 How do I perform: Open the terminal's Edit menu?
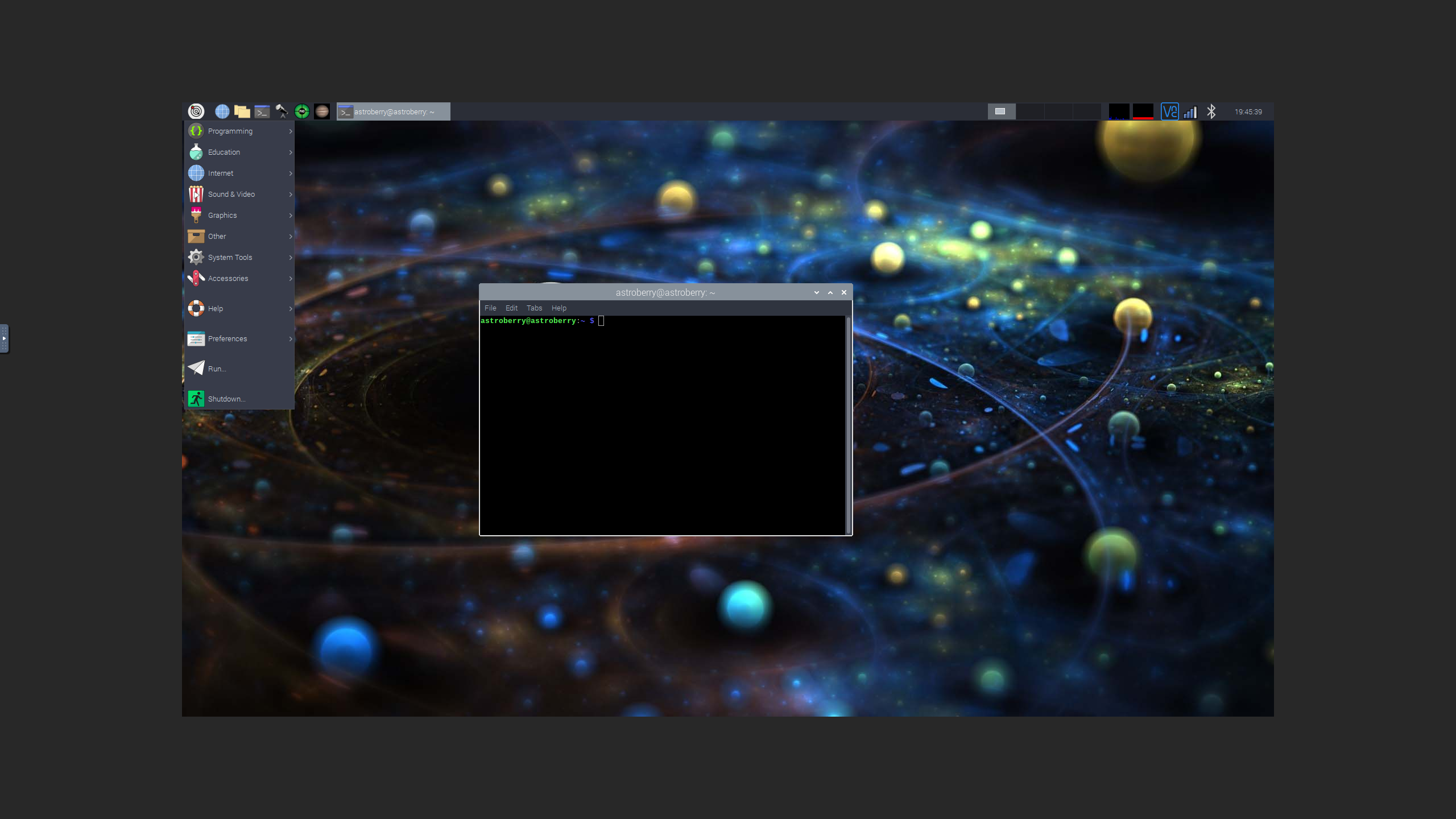coord(511,308)
